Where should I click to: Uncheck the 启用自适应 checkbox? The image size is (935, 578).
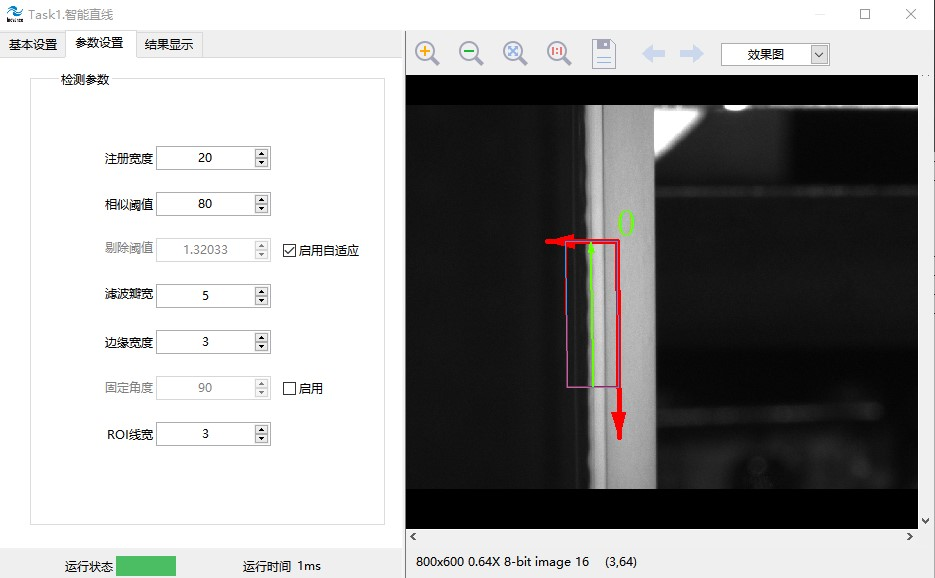pos(289,250)
